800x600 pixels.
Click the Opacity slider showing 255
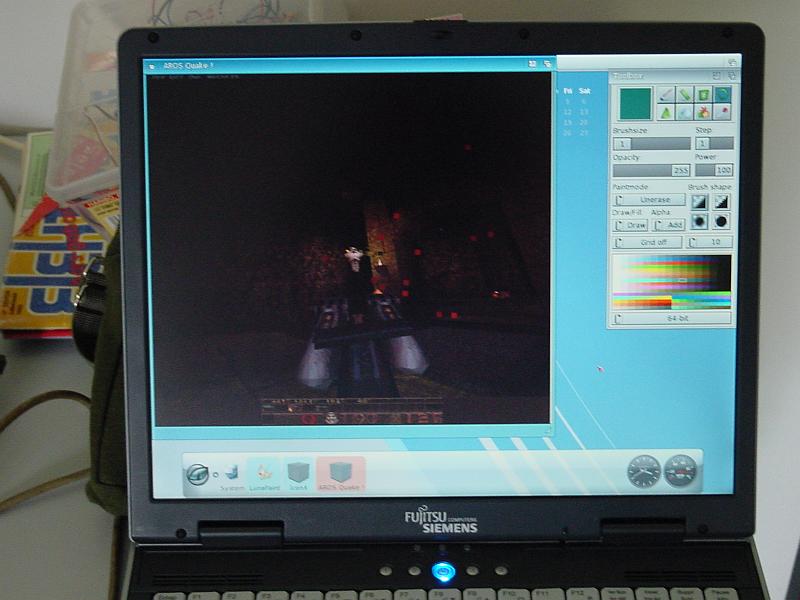(652, 170)
